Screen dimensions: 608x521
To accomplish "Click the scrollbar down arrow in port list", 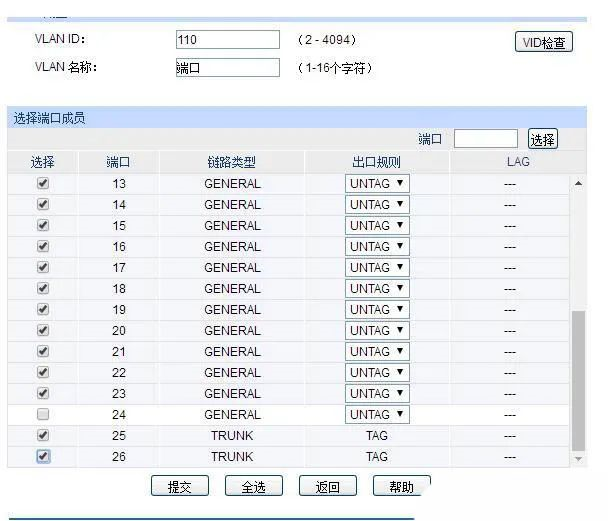I will click(x=578, y=459).
